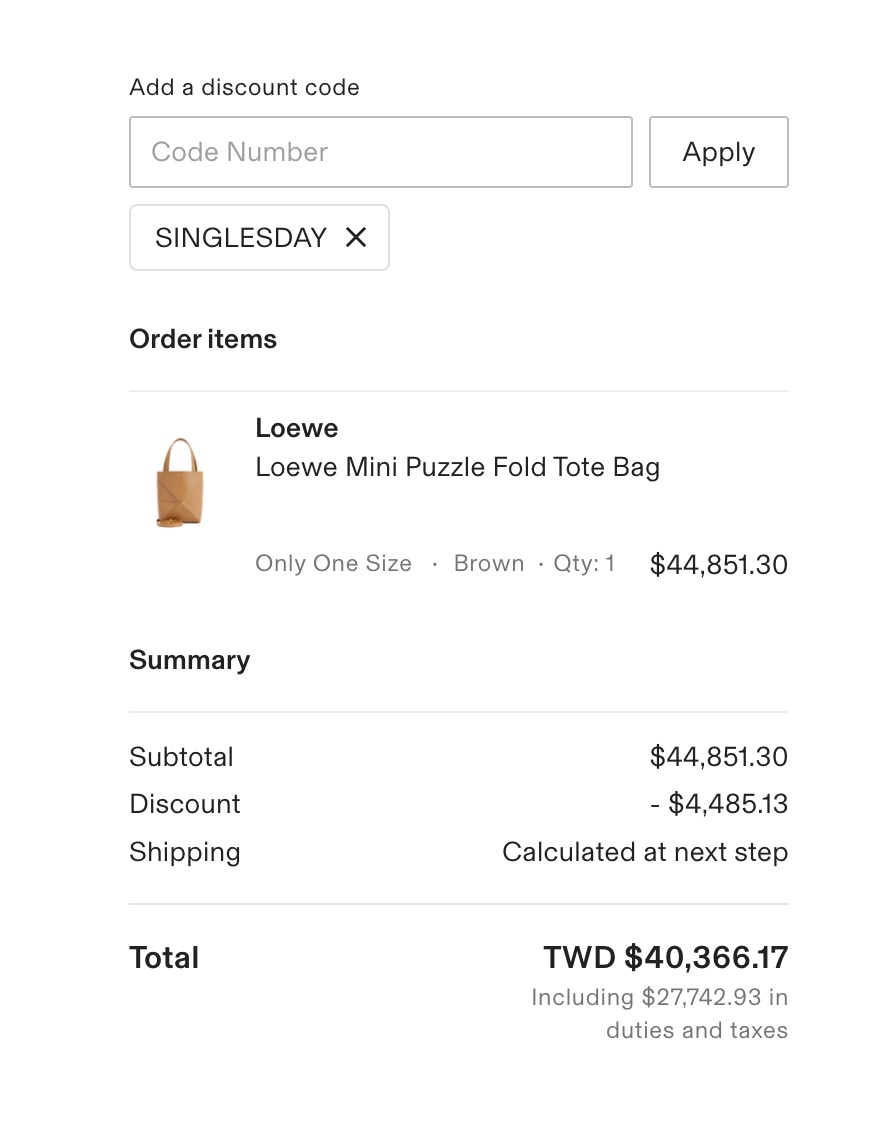Click the Shipping row label

(185, 852)
